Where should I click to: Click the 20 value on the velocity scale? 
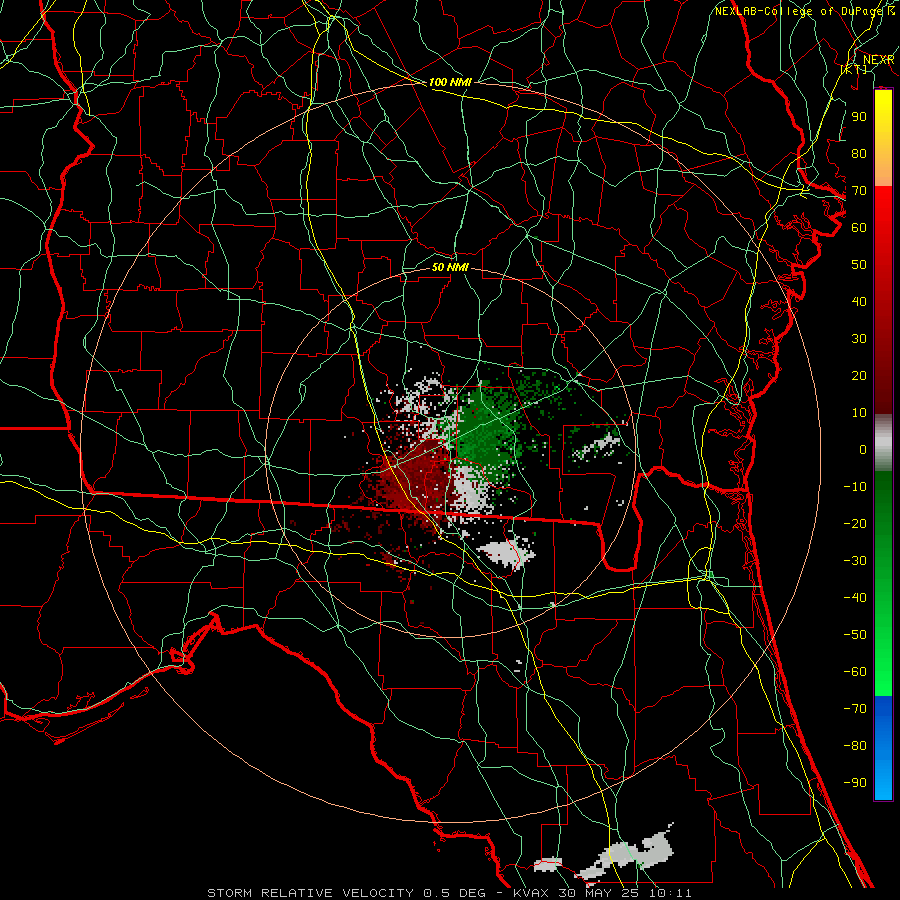pyautogui.click(x=859, y=375)
